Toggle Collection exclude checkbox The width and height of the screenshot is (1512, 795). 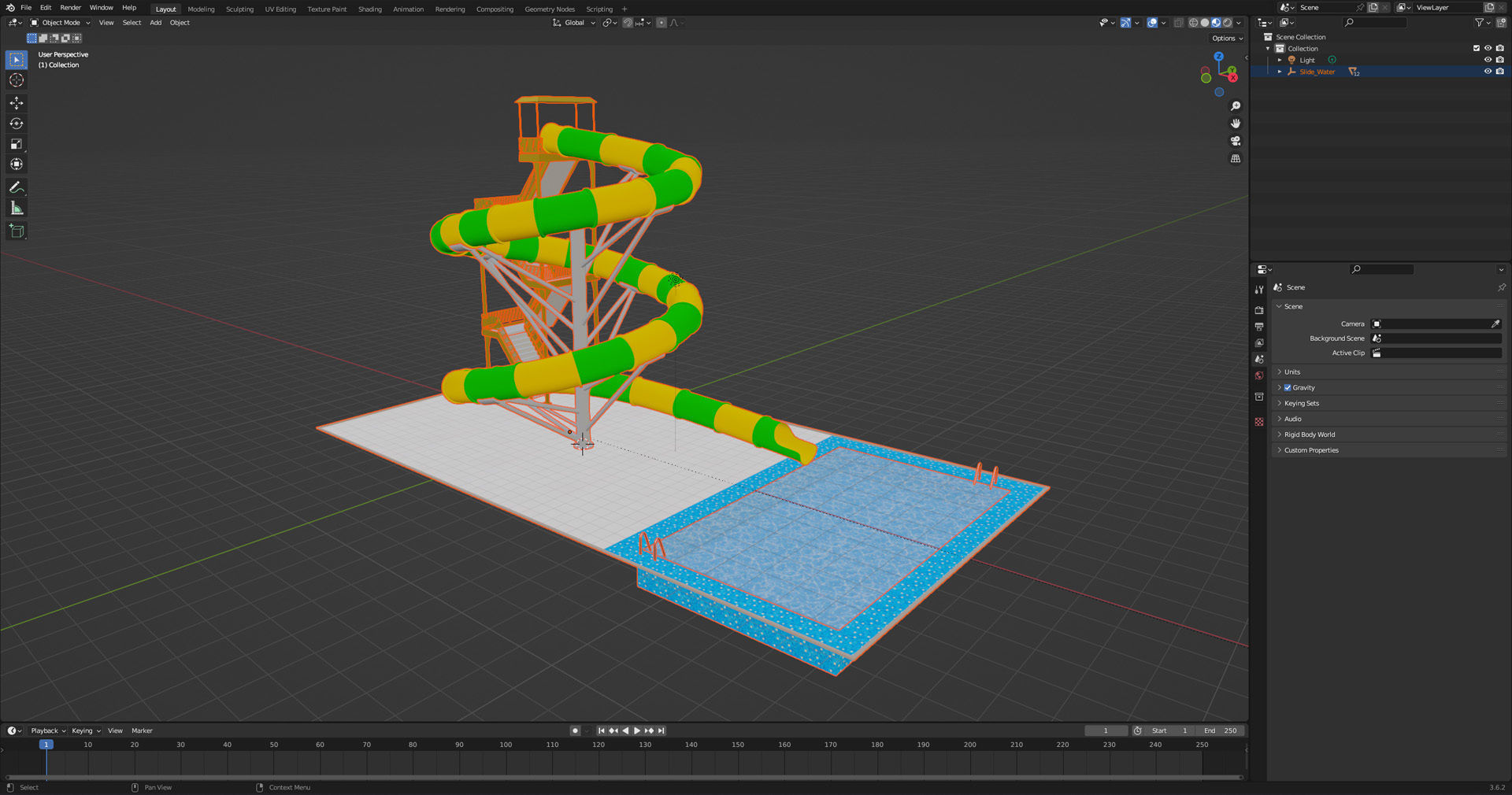(x=1477, y=48)
